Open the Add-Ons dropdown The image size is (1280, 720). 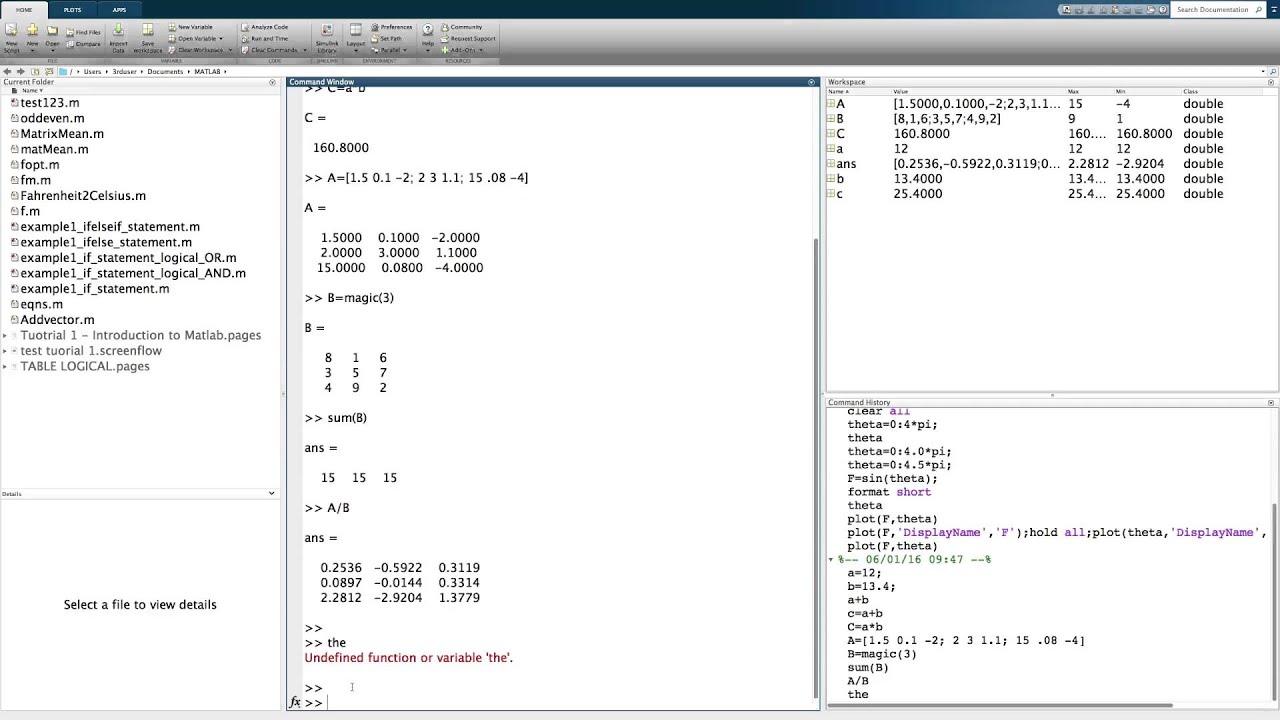(463, 49)
